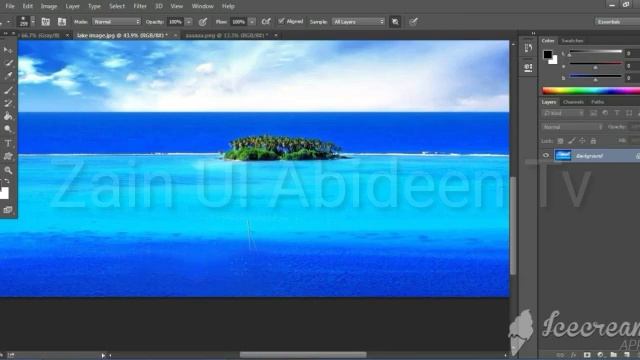Switch to the lake image.jpg document tab
The height and width of the screenshot is (360, 640).
(122, 36)
